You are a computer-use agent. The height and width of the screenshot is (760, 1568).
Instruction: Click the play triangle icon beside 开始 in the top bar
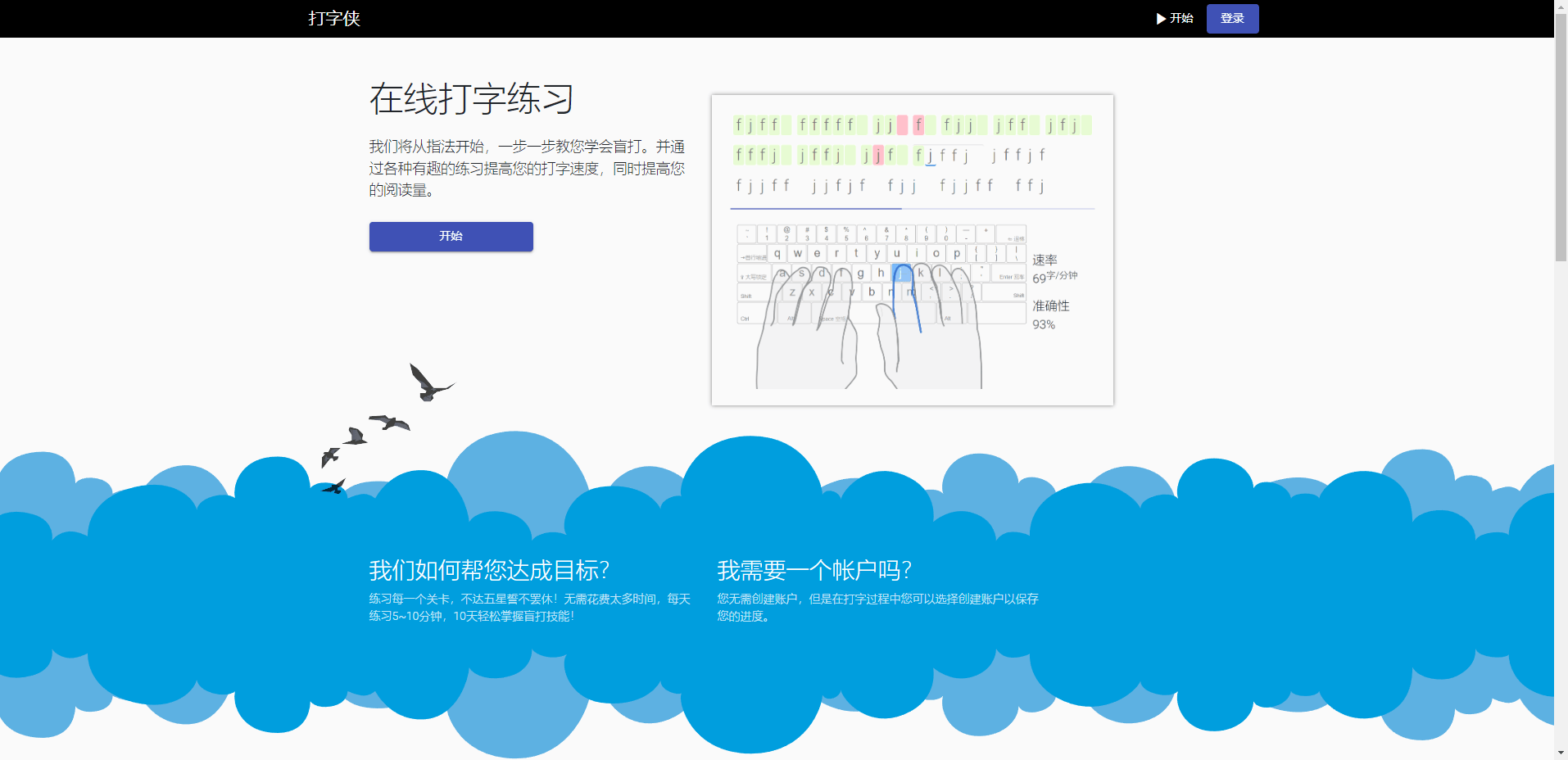[x=1161, y=18]
